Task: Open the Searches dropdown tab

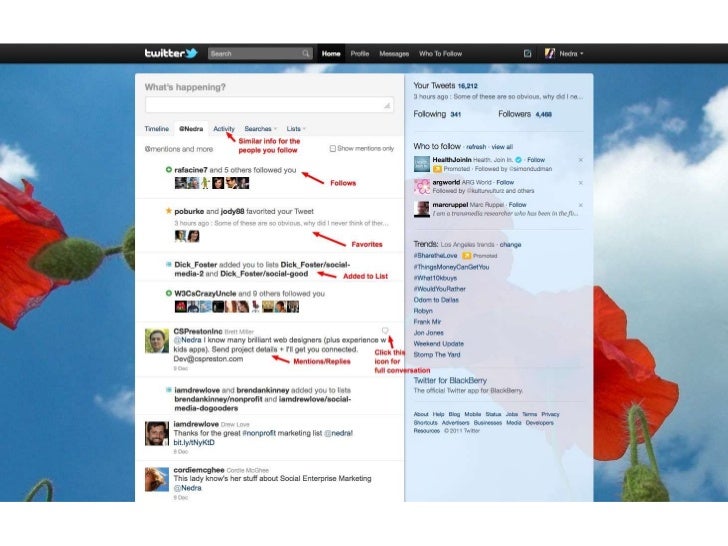Action: pyautogui.click(x=260, y=129)
